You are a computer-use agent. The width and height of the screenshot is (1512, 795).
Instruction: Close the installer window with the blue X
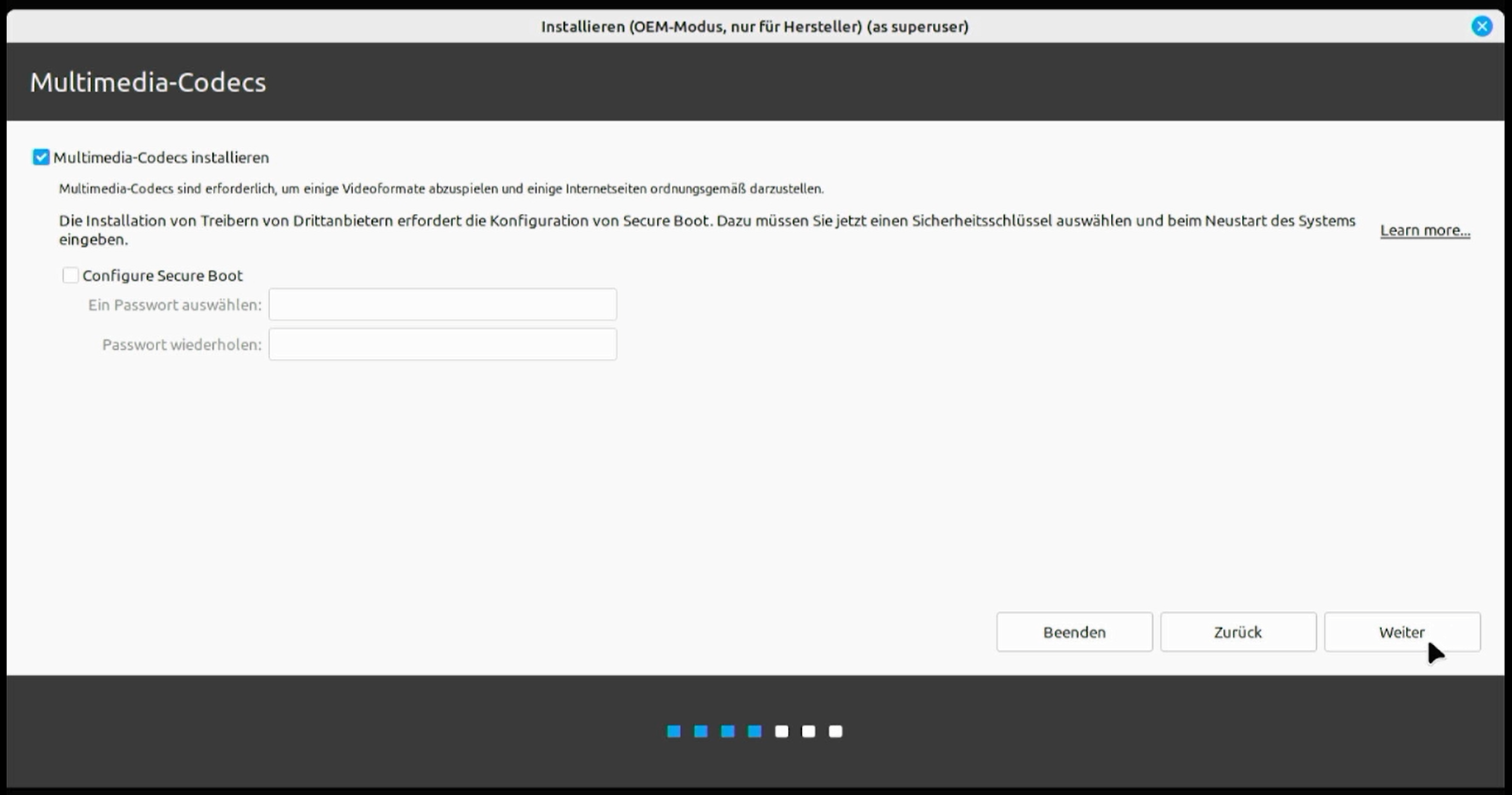[x=1481, y=27]
